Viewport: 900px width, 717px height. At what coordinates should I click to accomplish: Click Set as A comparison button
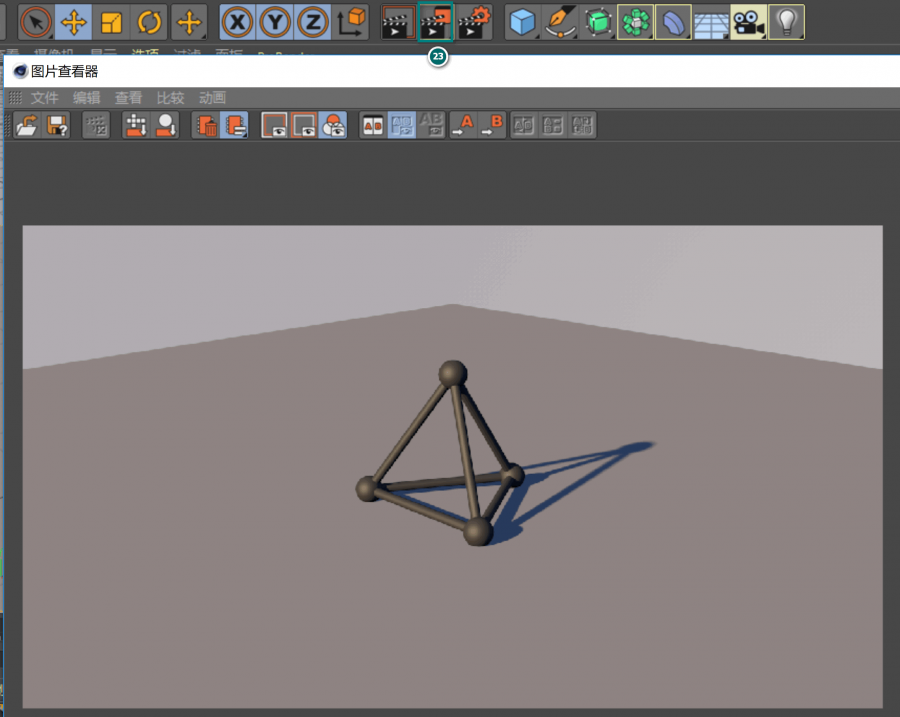pos(462,125)
